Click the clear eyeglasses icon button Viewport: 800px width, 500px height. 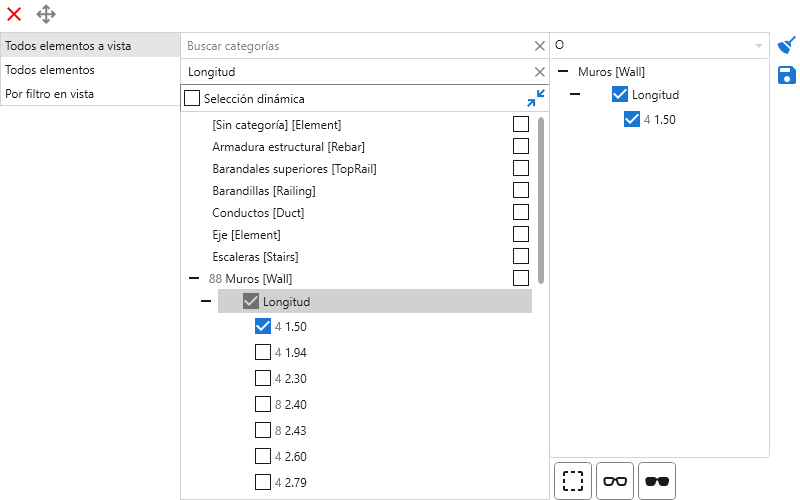point(615,481)
